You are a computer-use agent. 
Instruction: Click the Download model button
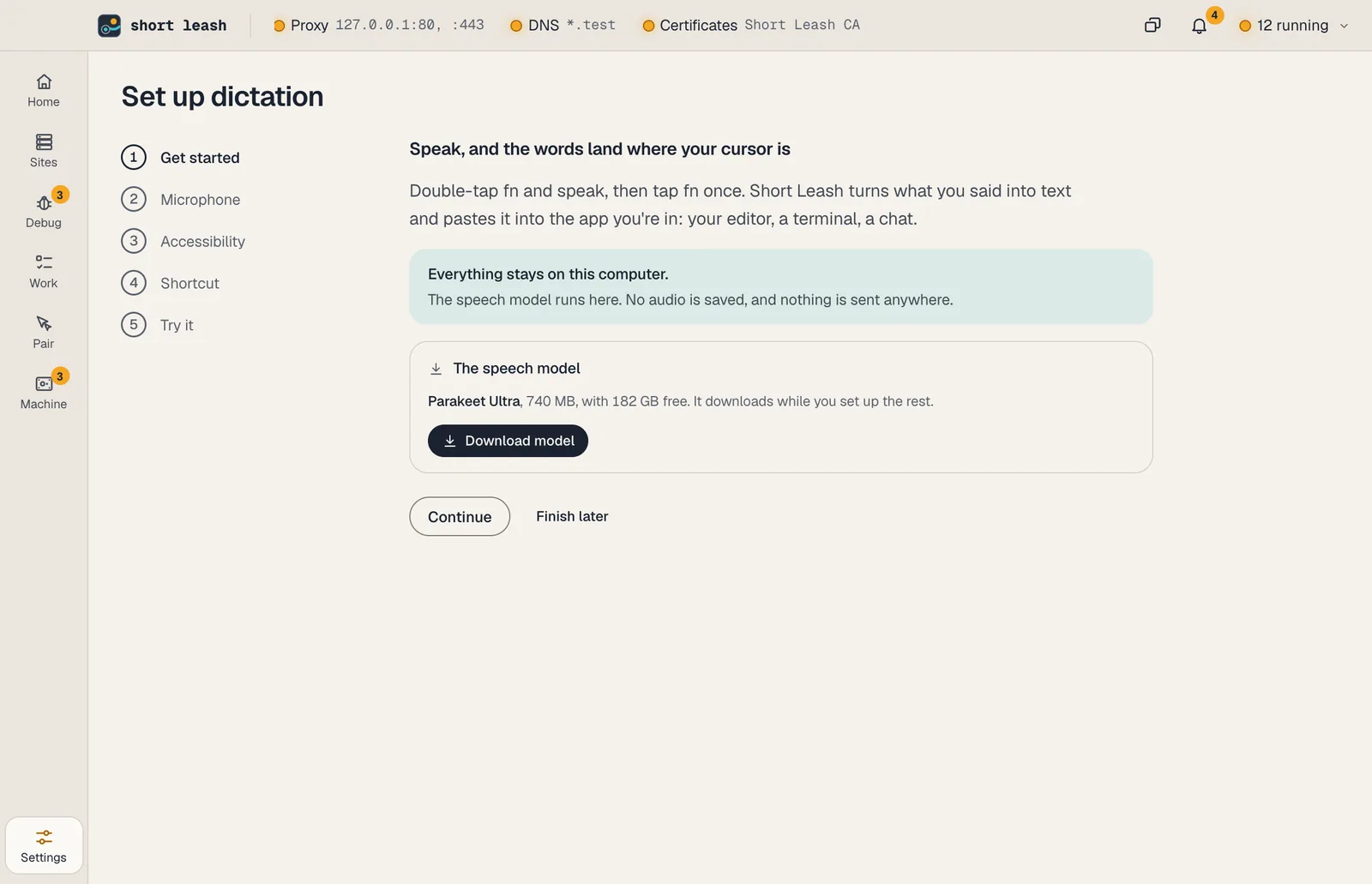click(508, 441)
